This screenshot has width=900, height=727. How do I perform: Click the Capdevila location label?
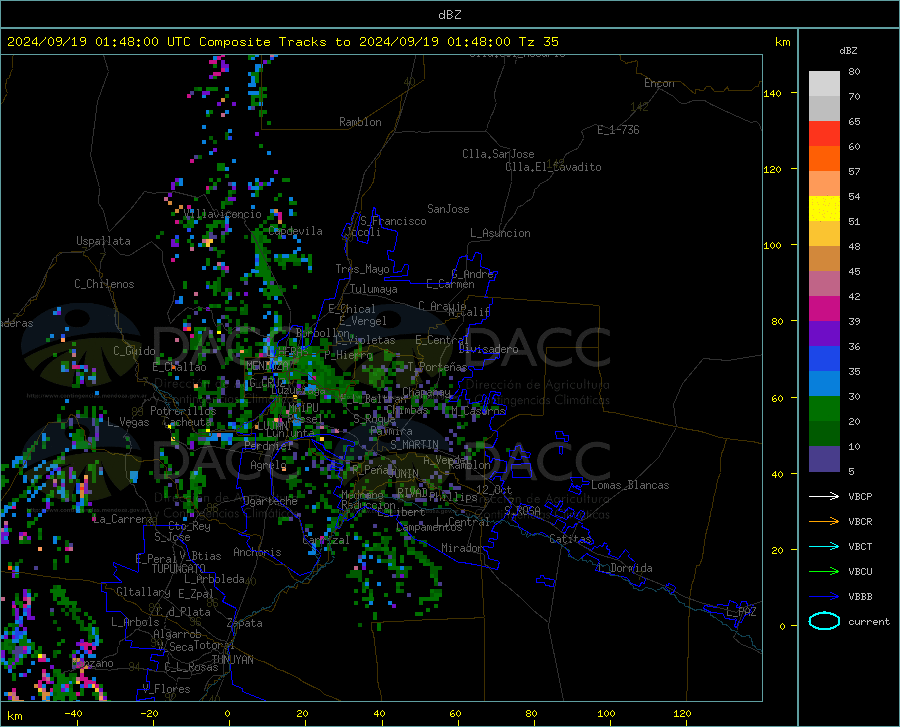(295, 231)
